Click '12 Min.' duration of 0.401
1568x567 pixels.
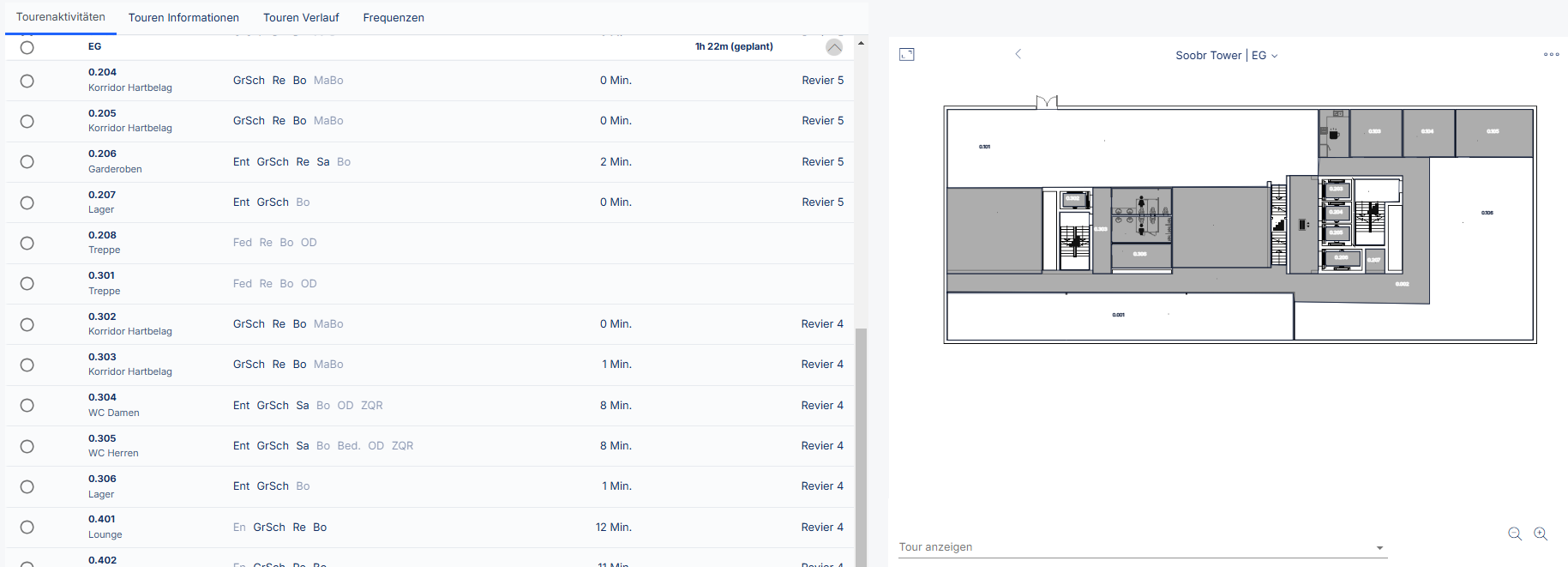coord(614,528)
